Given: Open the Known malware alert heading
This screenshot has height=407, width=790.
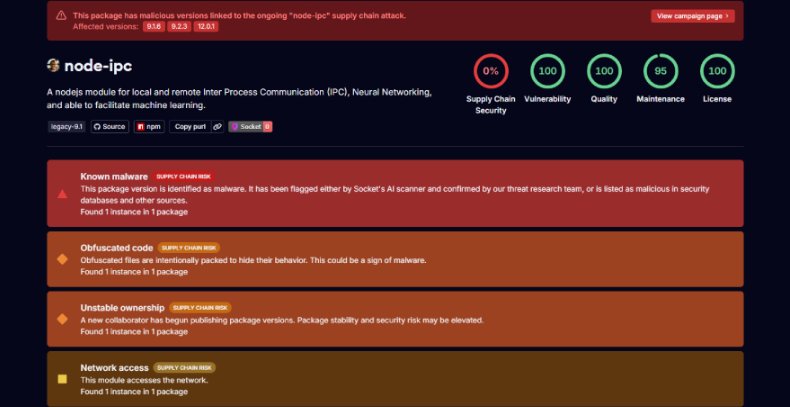Looking at the screenshot, I should point(114,177).
